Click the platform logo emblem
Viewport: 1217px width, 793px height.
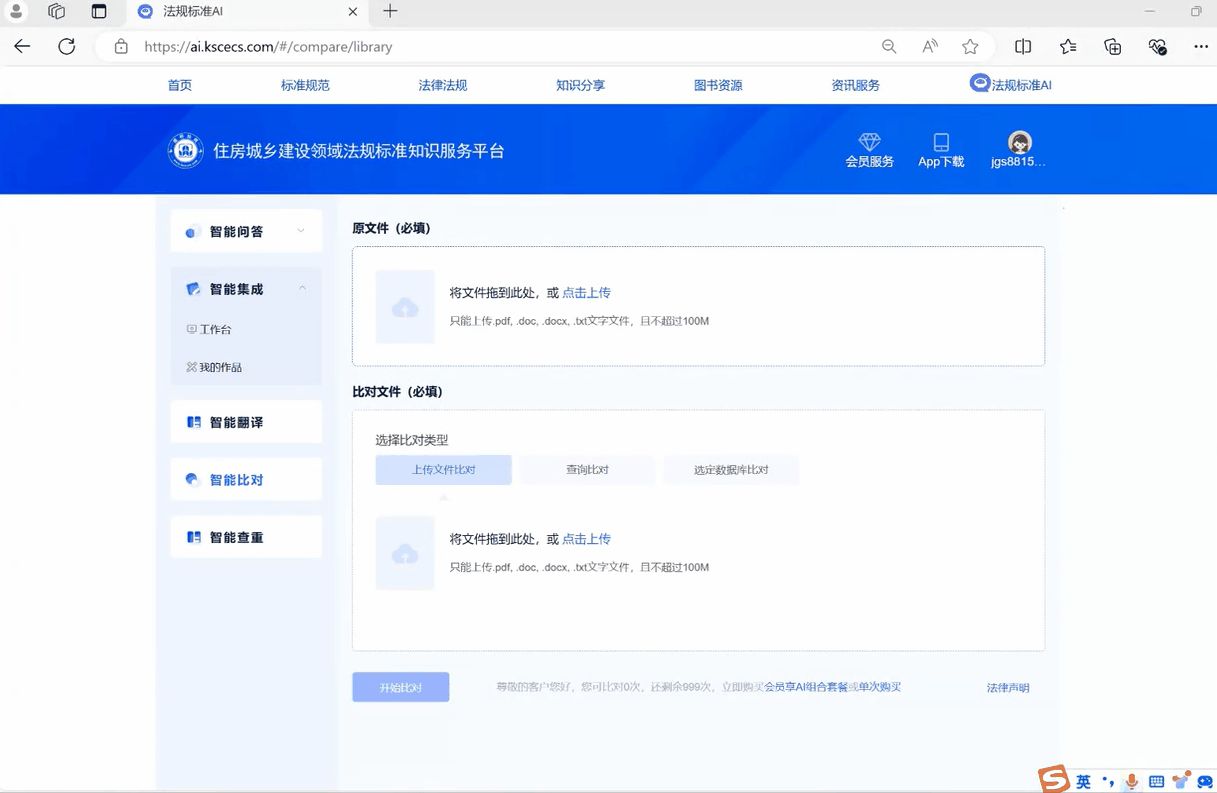pyautogui.click(x=186, y=151)
